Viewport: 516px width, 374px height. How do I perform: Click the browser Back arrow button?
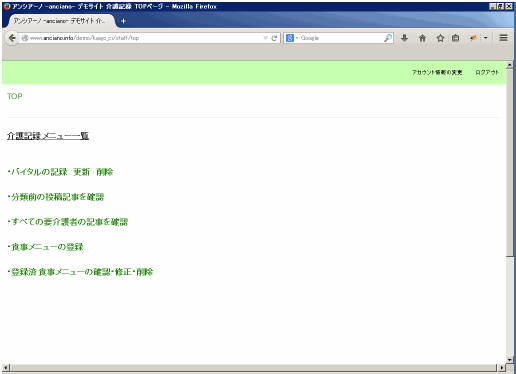coord(12,38)
